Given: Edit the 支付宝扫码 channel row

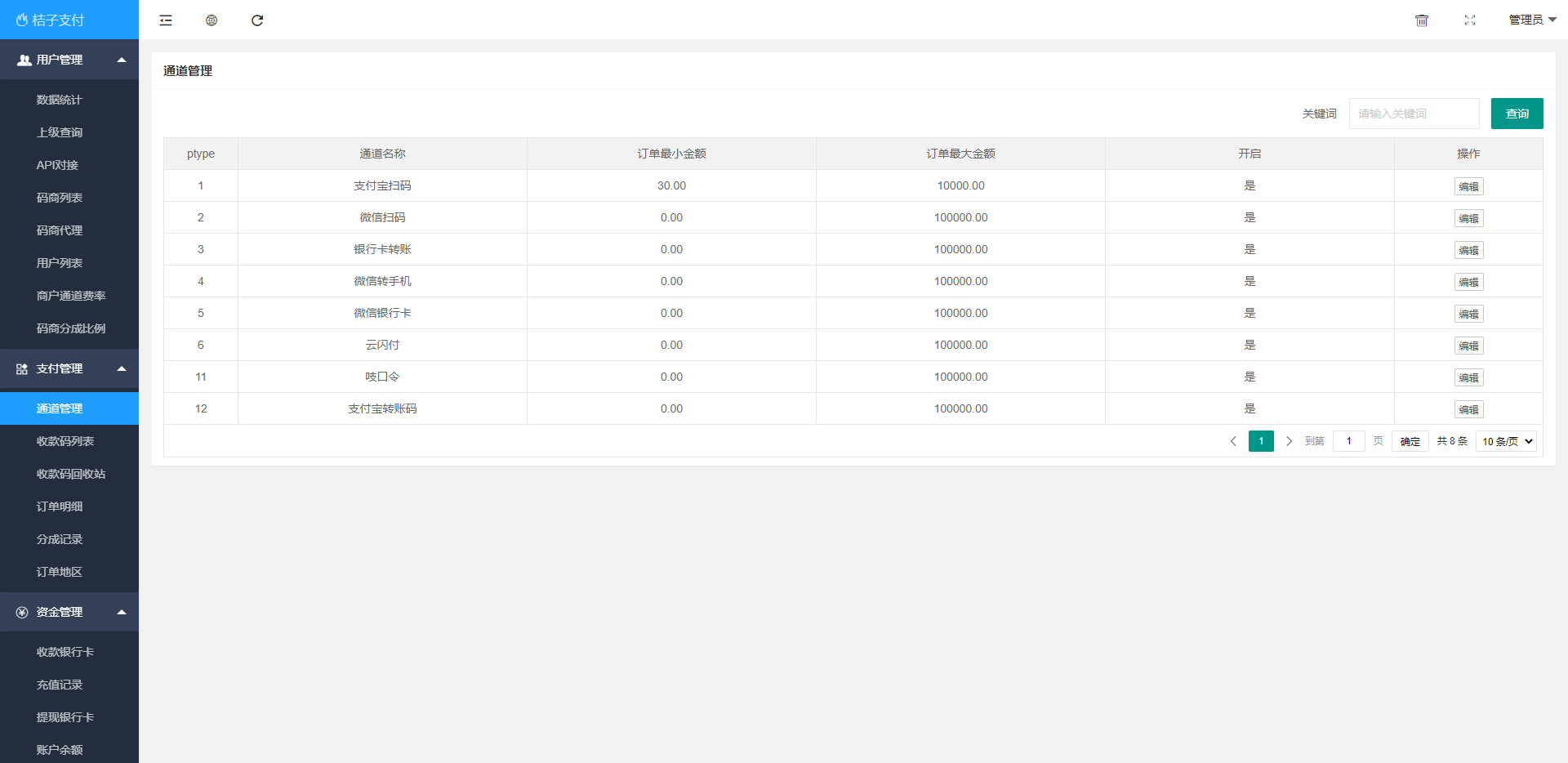Looking at the screenshot, I should (1468, 186).
